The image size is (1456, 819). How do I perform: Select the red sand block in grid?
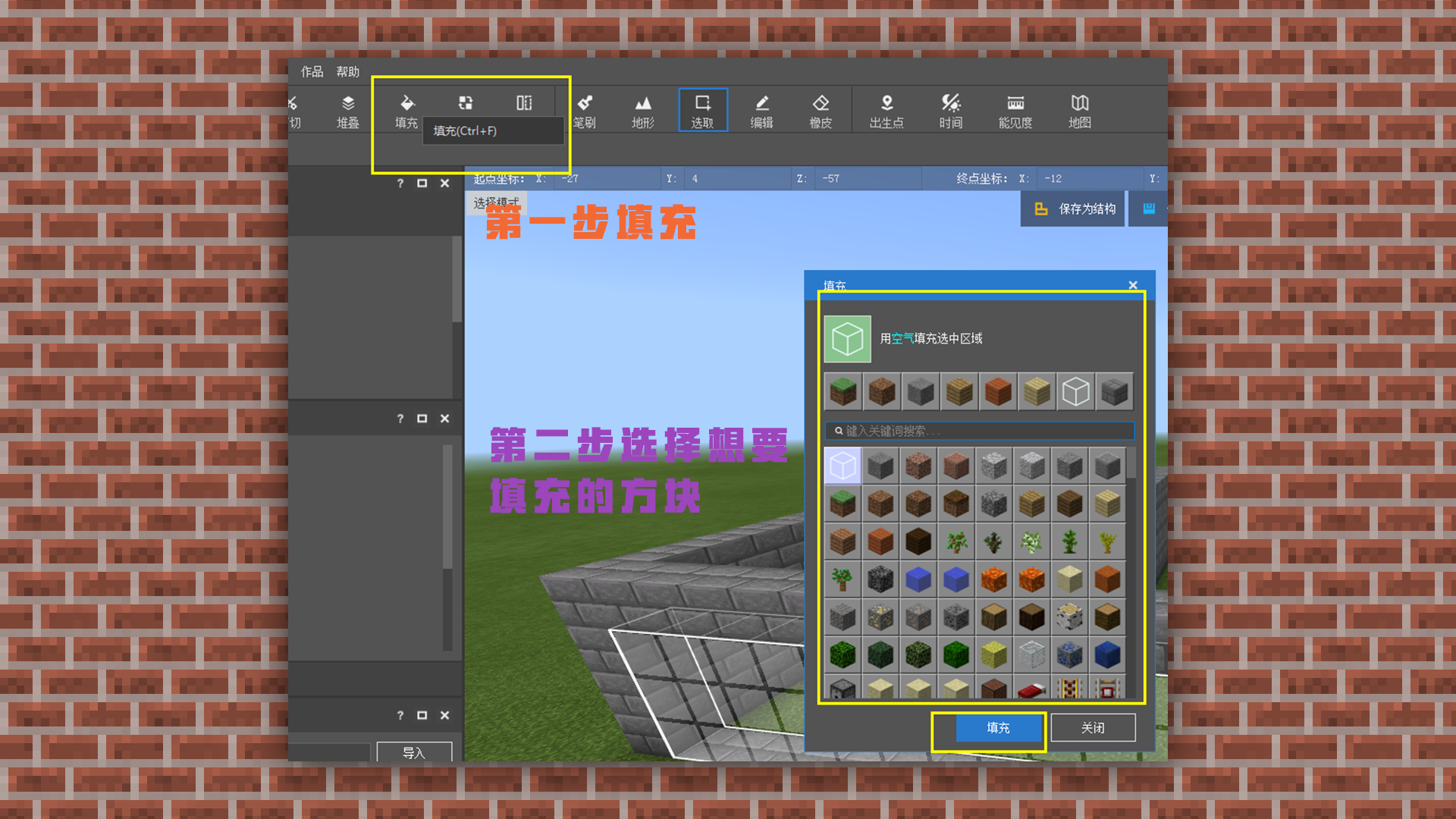(x=1107, y=579)
